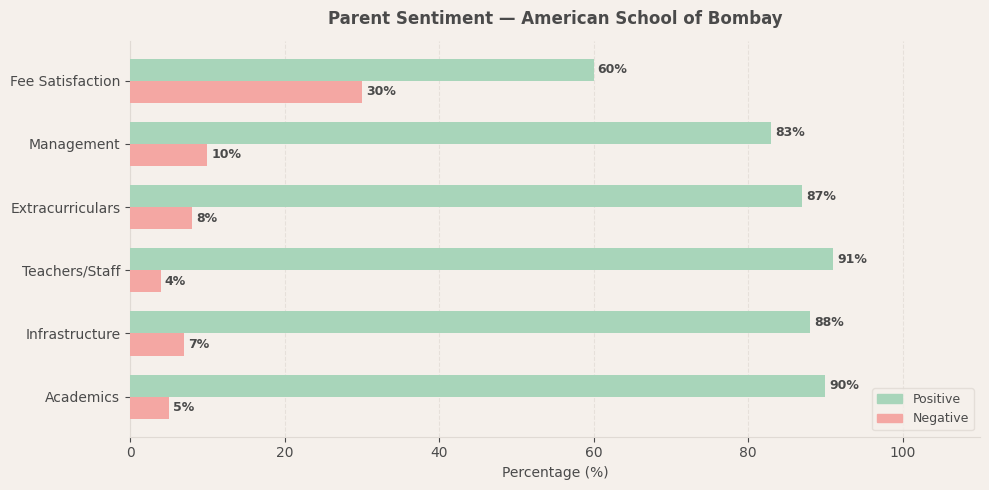Click the Fee Satisfaction positive bar
The image size is (989, 490).
361,70
